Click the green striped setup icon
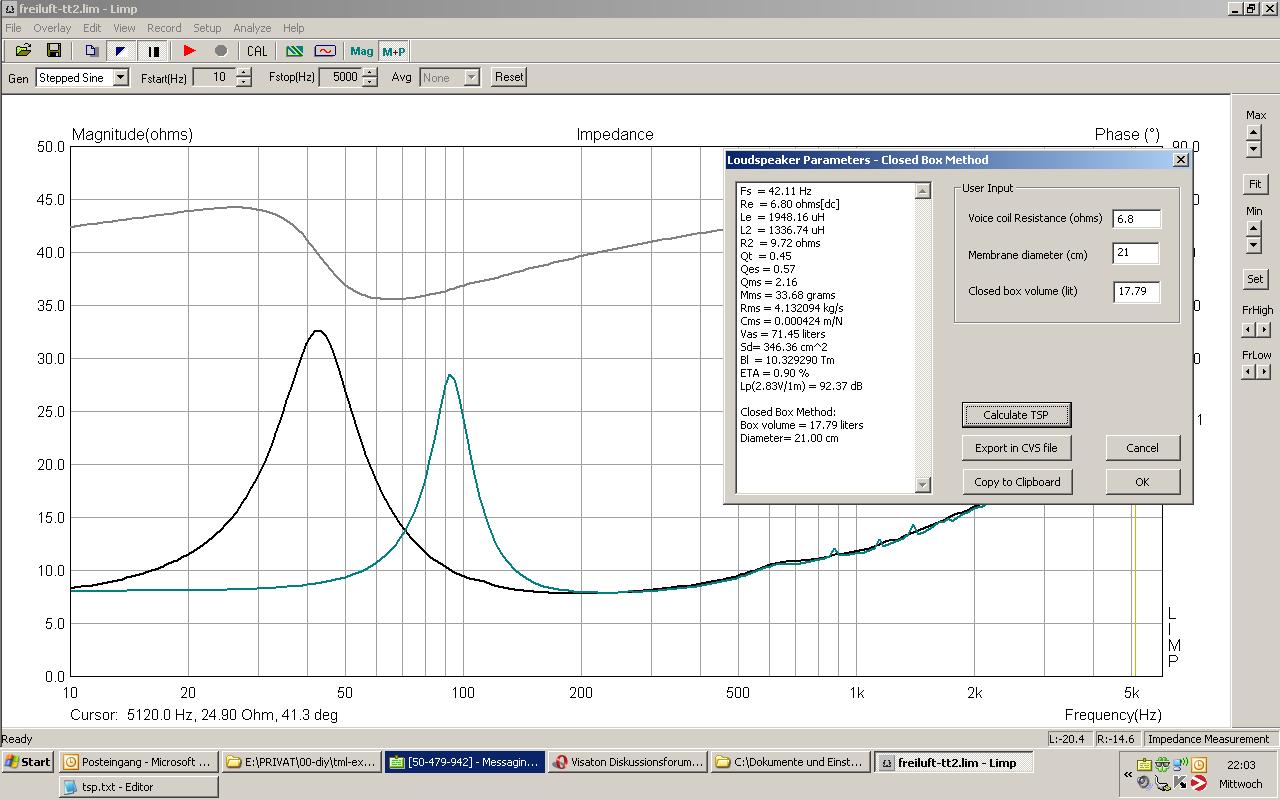The image size is (1280, 800). [x=294, y=51]
